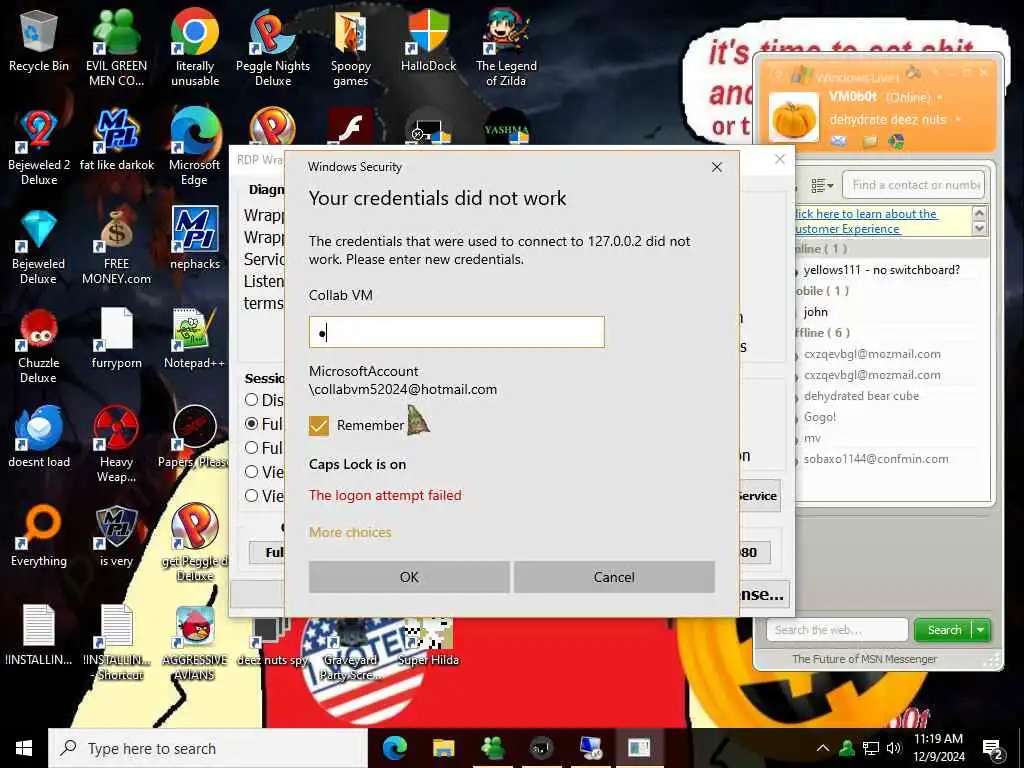Launch HalloDock desktop shortcut

(428, 42)
